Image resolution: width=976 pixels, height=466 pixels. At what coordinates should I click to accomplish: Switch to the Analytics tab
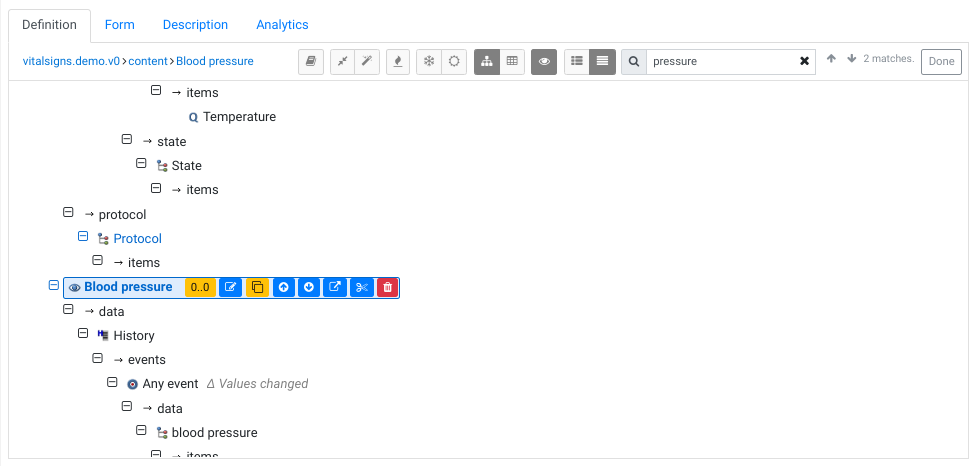click(x=282, y=24)
